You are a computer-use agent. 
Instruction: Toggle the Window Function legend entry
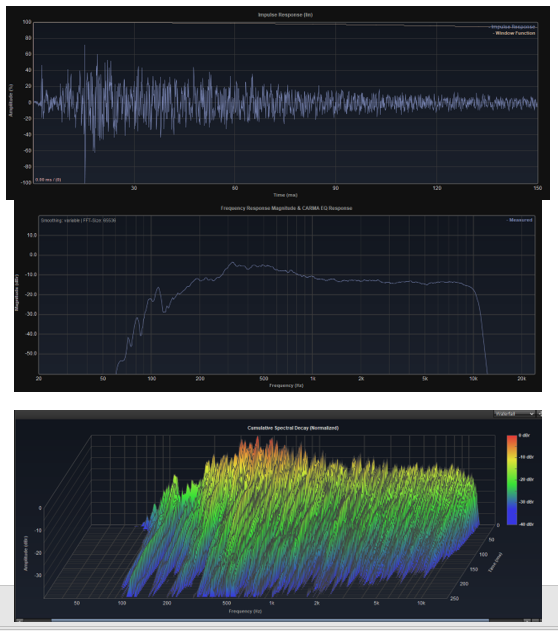[514, 33]
